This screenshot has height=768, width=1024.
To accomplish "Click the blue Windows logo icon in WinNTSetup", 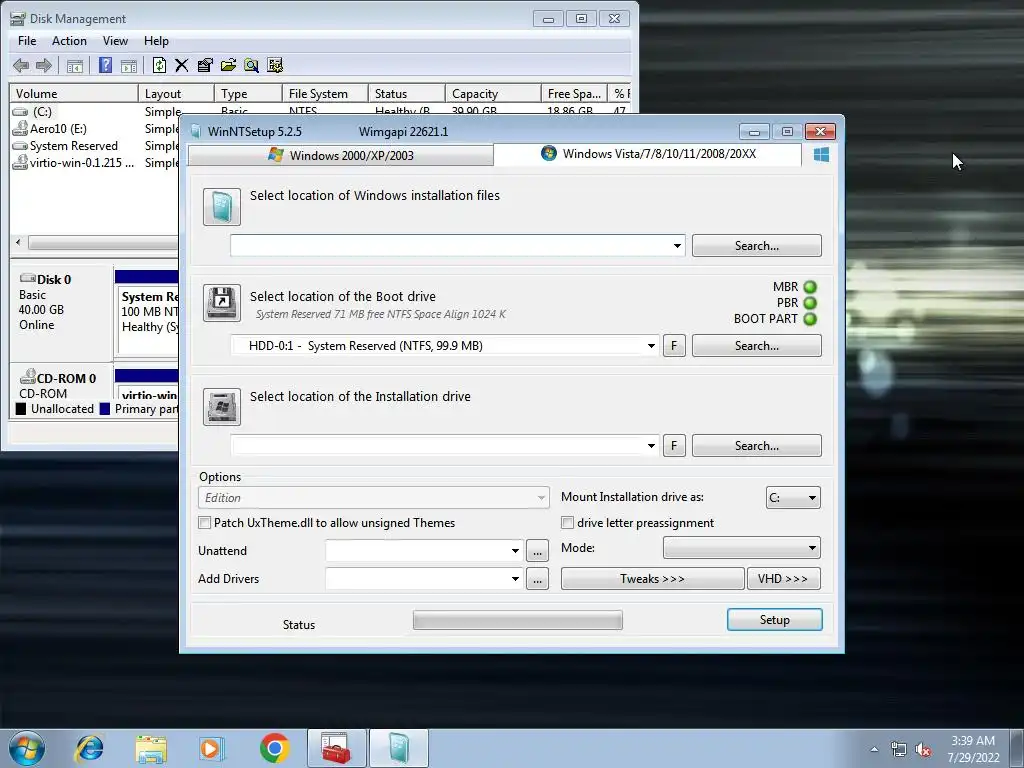I will pos(822,155).
